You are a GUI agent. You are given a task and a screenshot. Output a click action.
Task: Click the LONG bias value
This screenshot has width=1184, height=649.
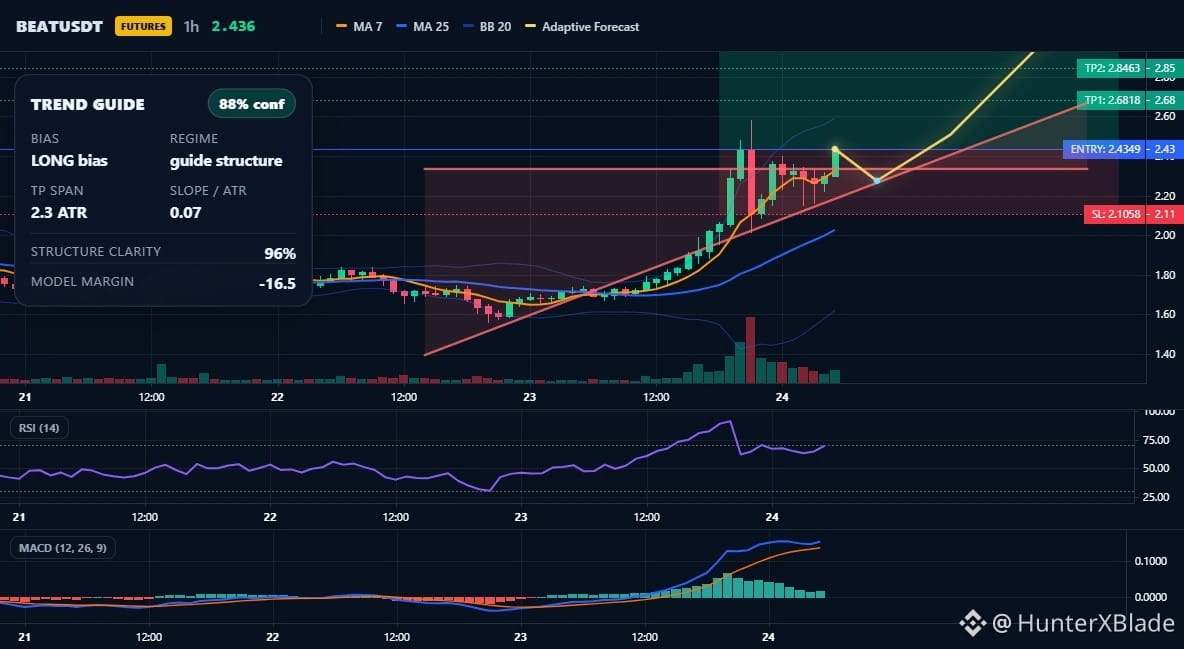click(69, 160)
